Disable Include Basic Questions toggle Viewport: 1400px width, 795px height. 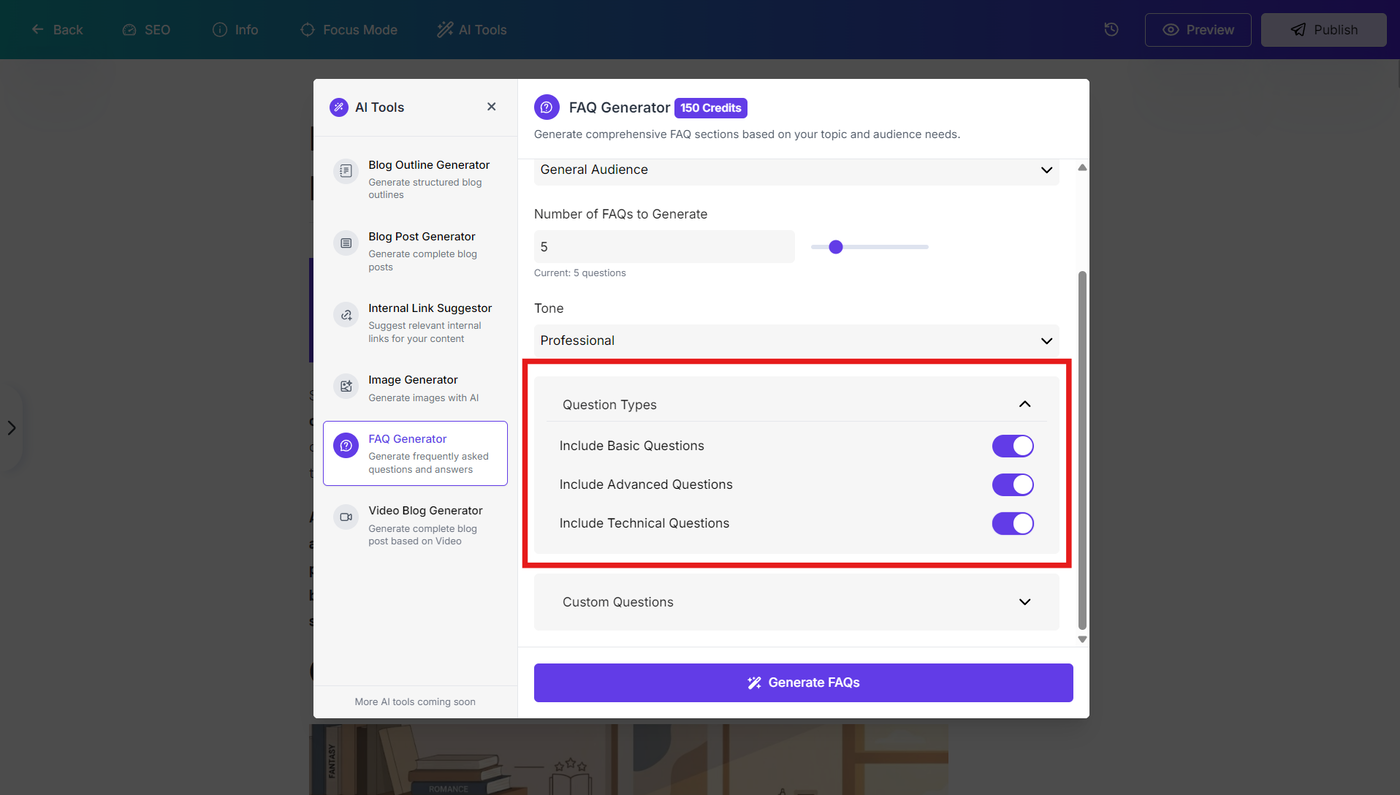pos(1013,446)
